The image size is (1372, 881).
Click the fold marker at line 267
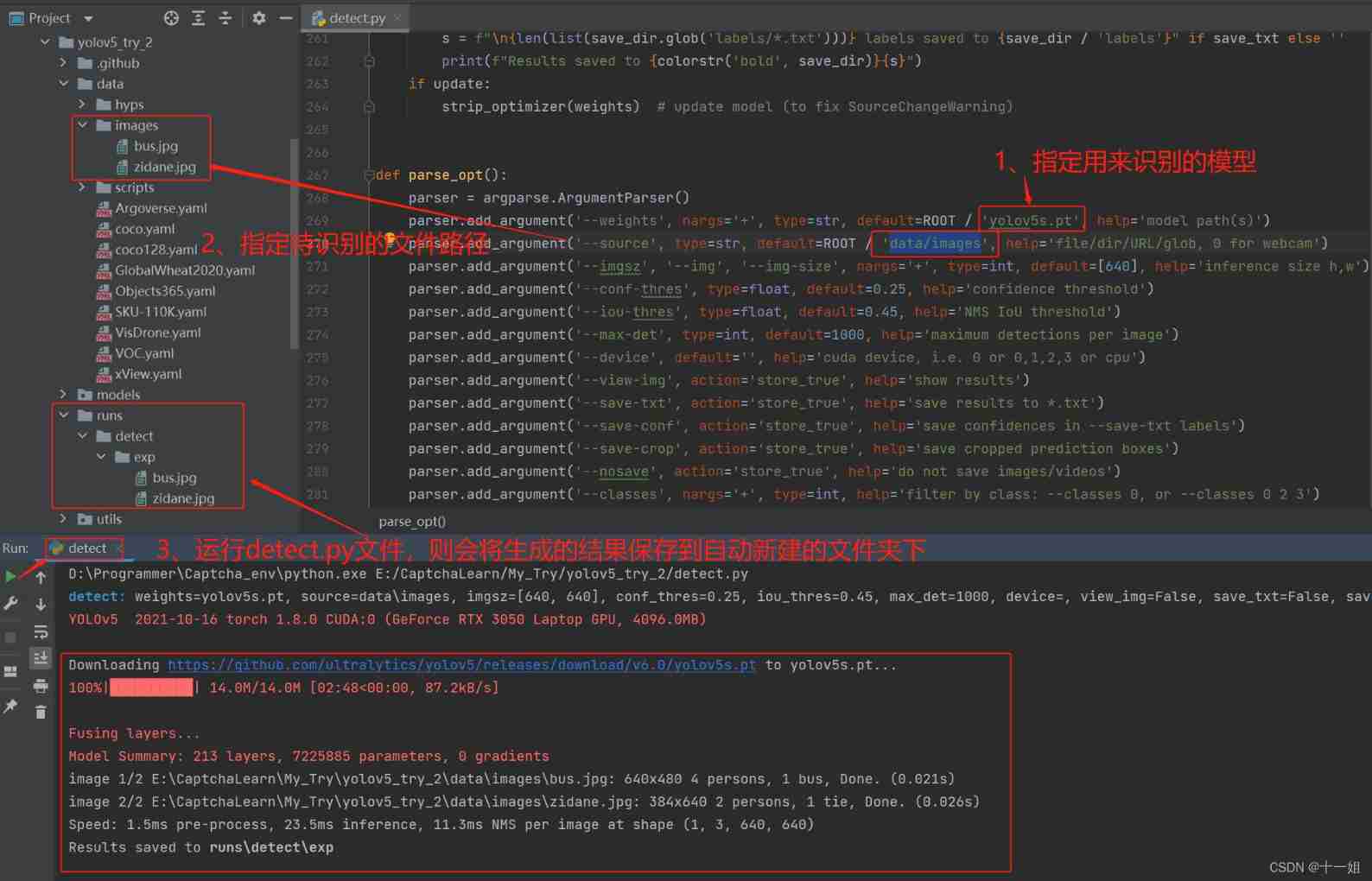coord(369,174)
